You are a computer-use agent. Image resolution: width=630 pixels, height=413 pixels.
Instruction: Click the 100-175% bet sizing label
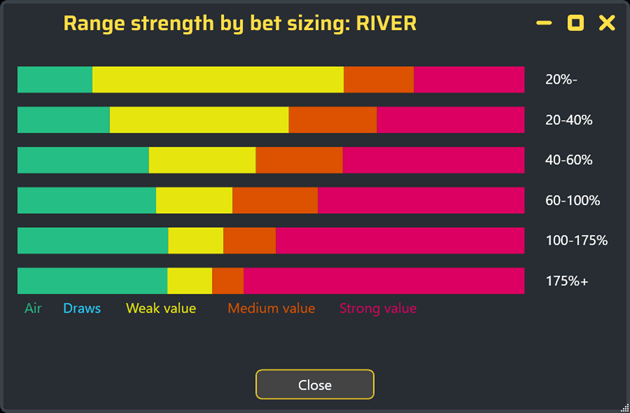(x=577, y=240)
